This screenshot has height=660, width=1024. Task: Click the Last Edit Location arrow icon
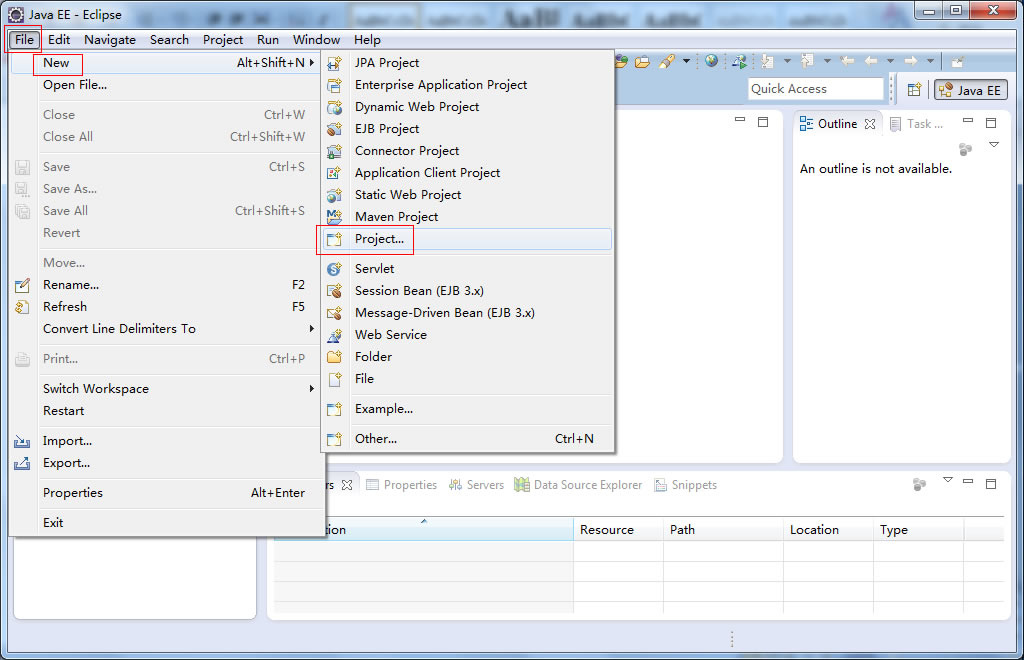[x=847, y=61]
